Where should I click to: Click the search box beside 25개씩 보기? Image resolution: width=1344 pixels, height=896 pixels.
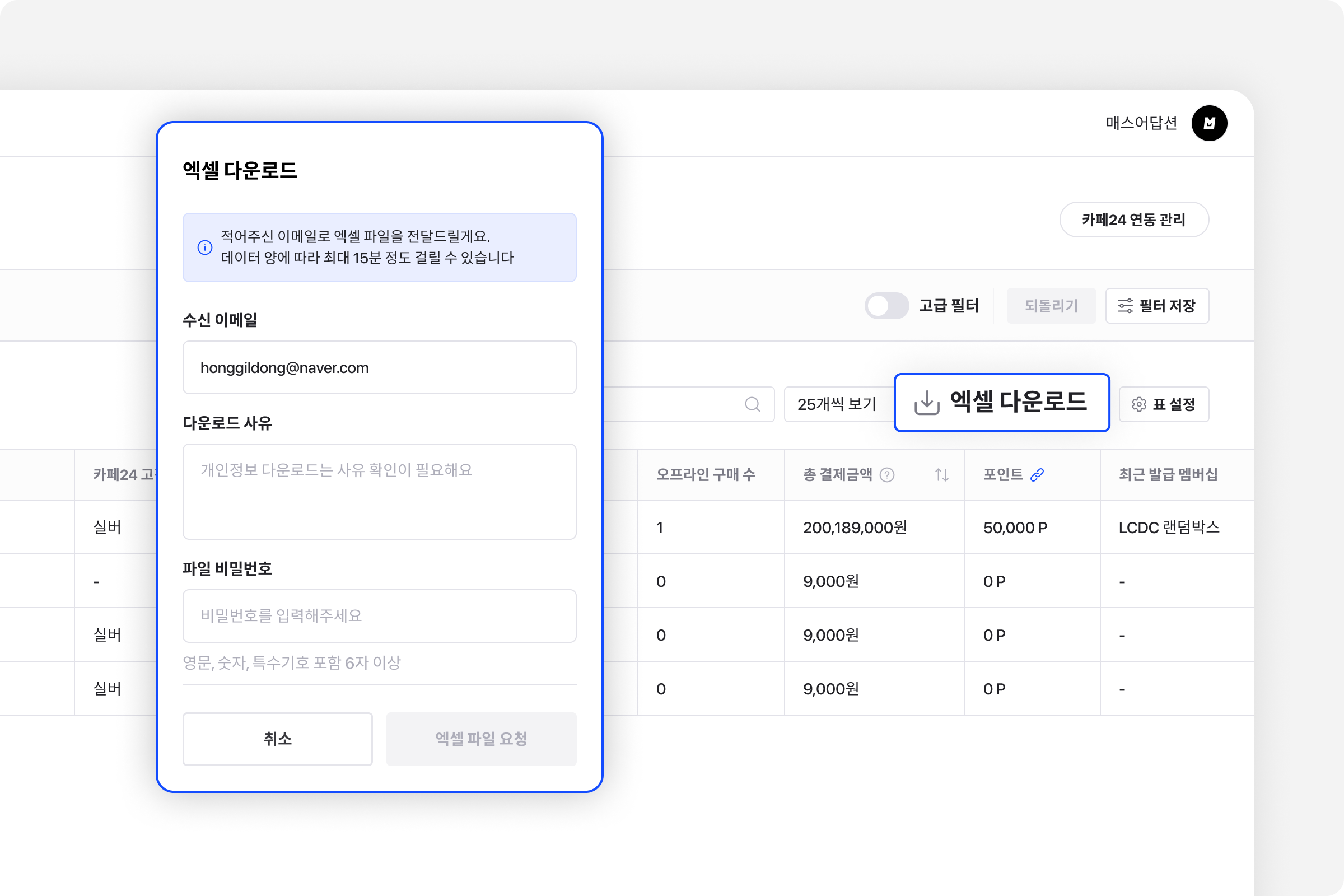[689, 404]
